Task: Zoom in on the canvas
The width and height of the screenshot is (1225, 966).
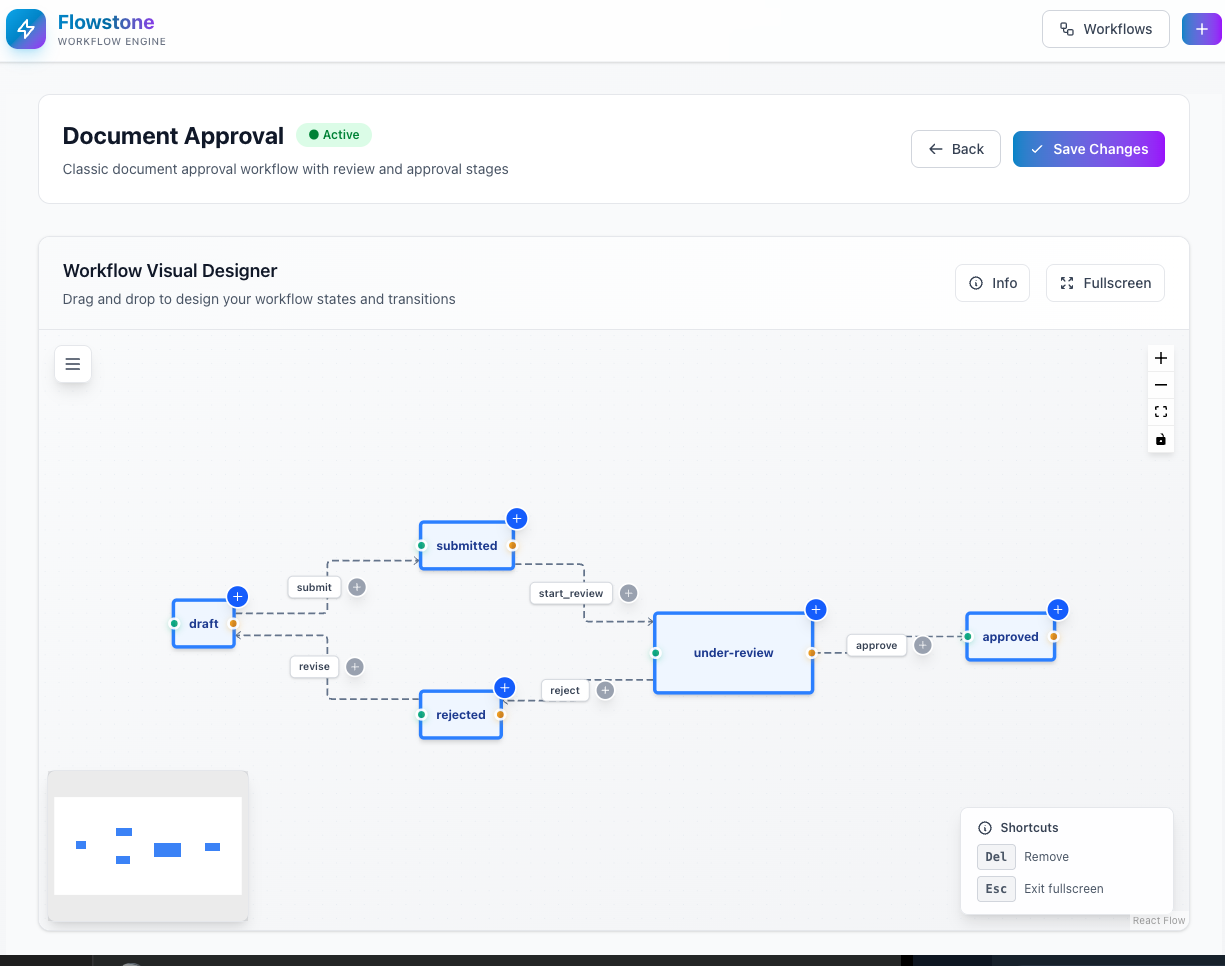Action: point(1161,358)
